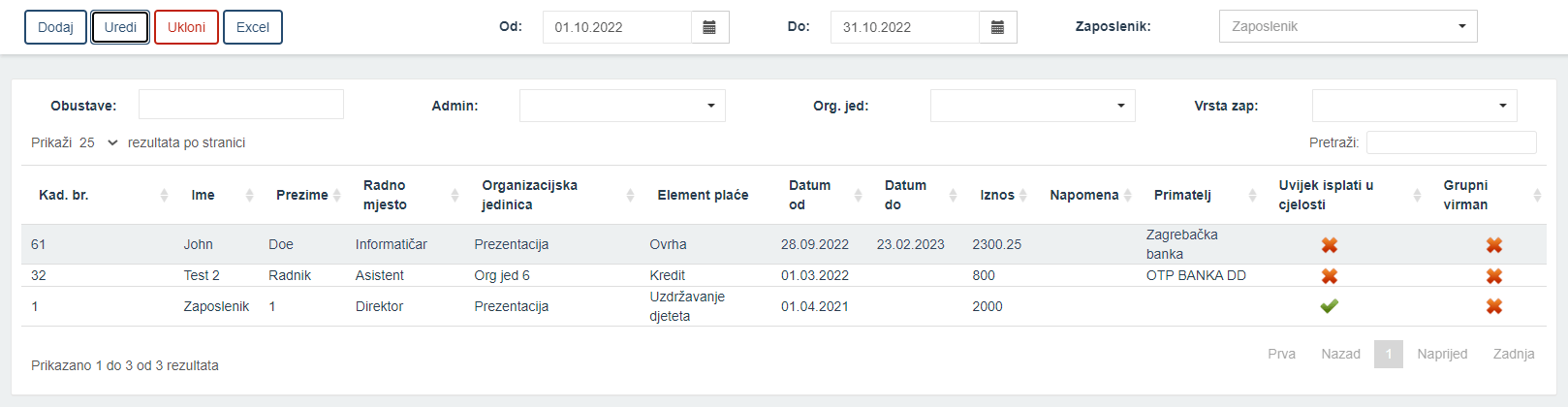The width and height of the screenshot is (1568, 407).
Task: Go to Naprijed pagination page
Action: click(x=1442, y=354)
